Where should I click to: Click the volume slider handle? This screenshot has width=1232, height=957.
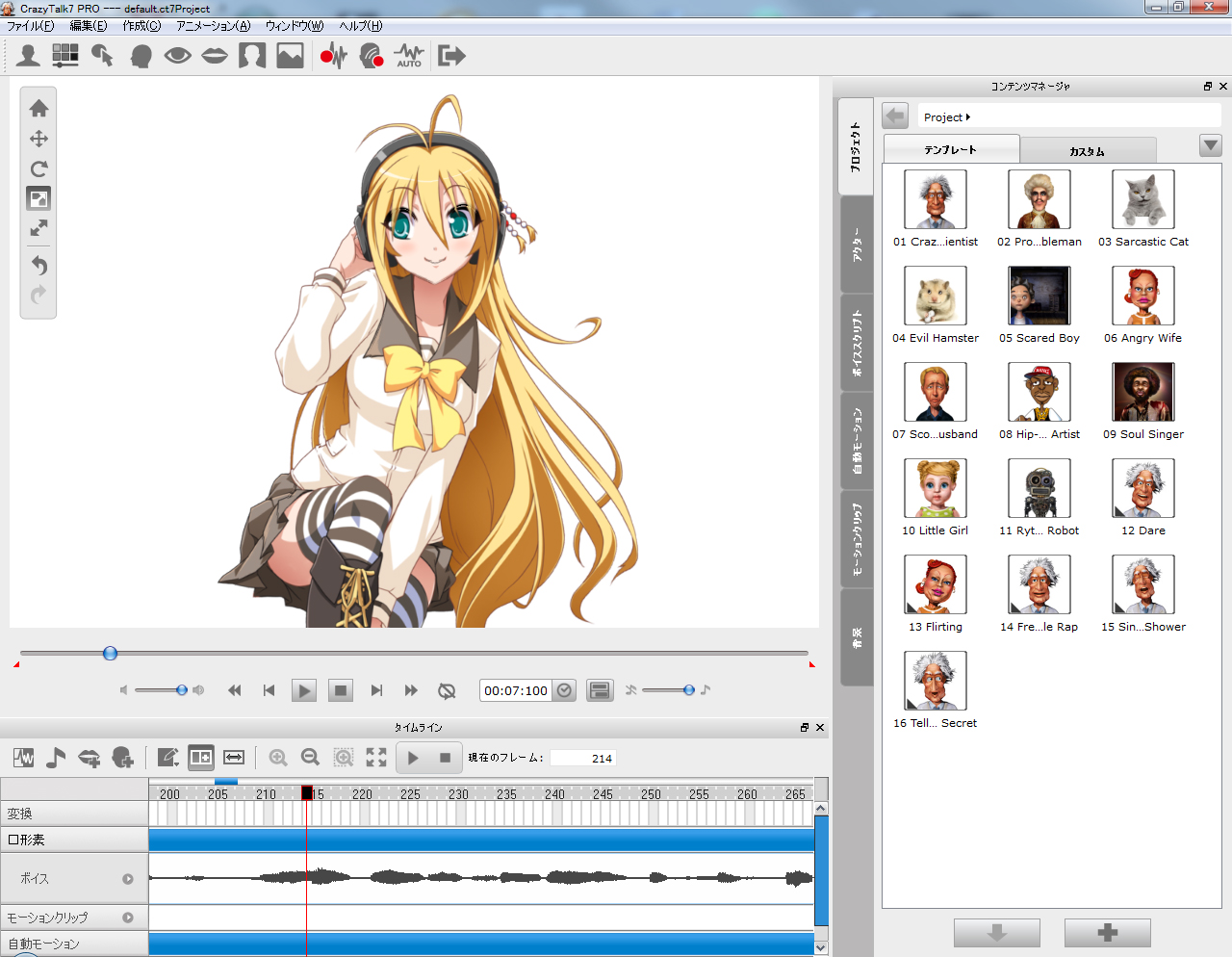(182, 690)
